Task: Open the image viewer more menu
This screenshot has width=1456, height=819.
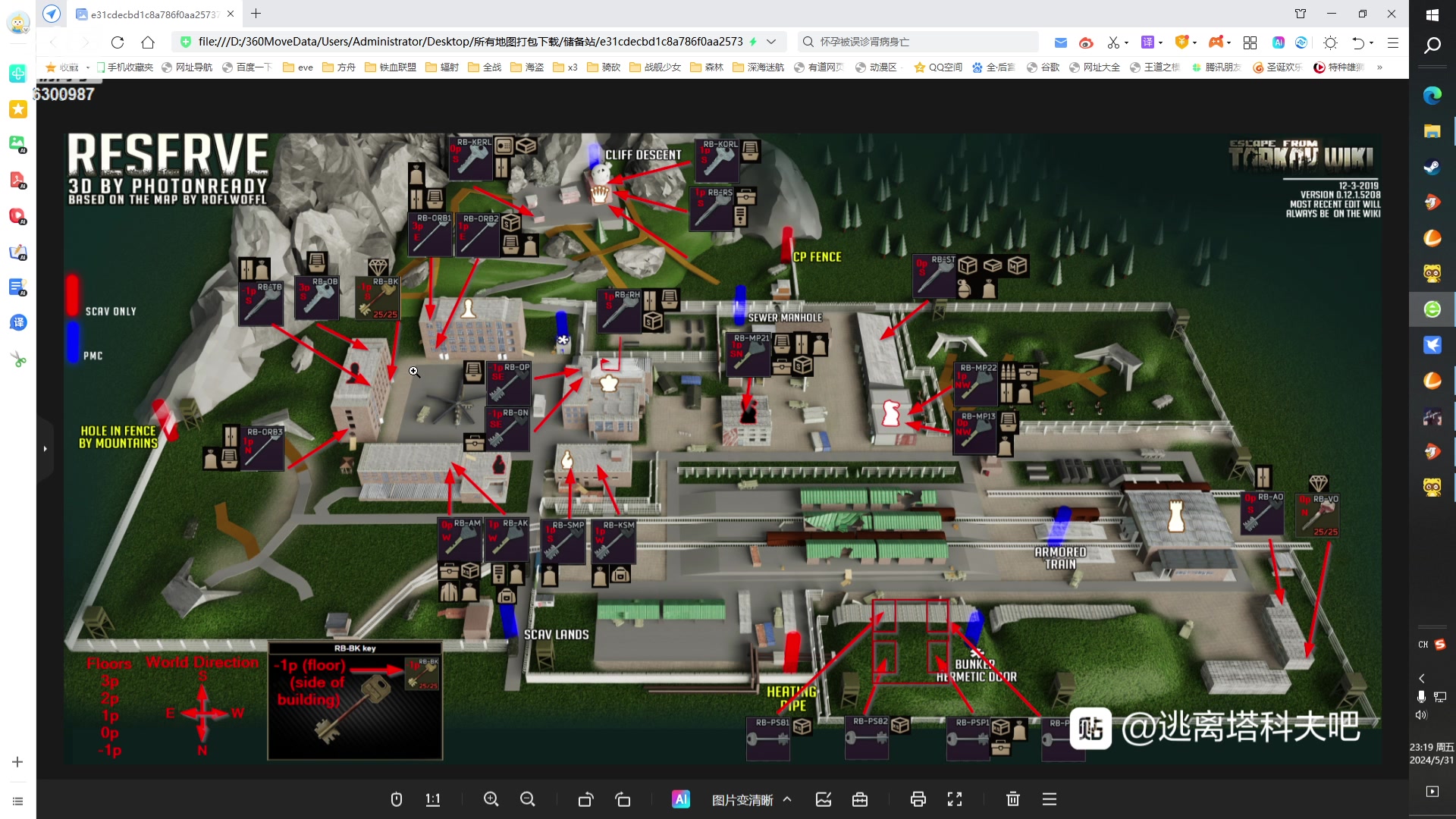Action: tap(1050, 799)
